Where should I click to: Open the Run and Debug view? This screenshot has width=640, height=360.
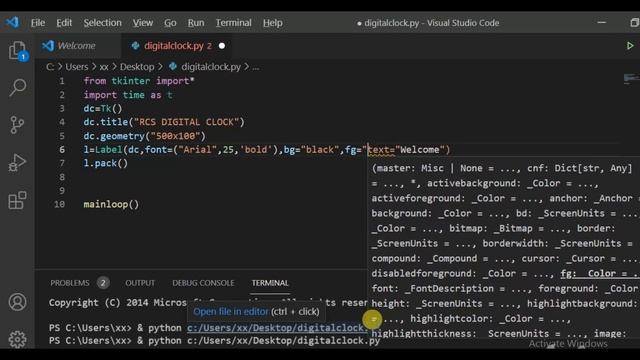point(17,162)
